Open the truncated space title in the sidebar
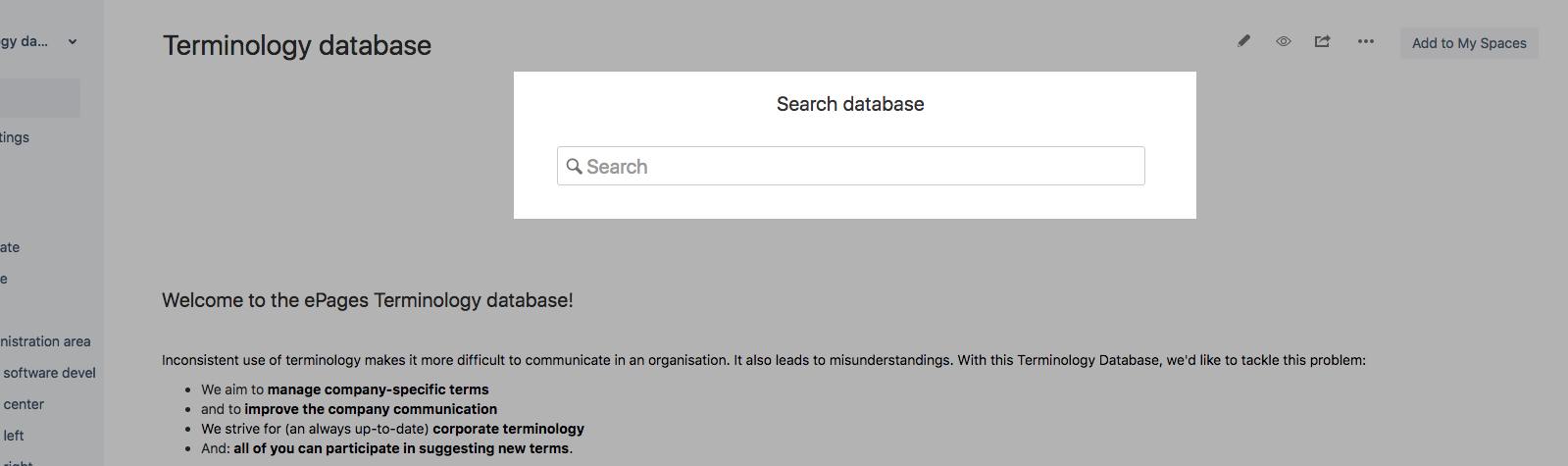The image size is (1568, 466). coord(24,41)
